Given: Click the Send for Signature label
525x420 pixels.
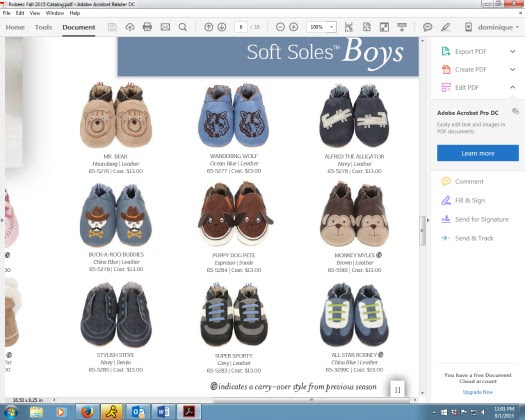Looking at the screenshot, I should click(482, 219).
